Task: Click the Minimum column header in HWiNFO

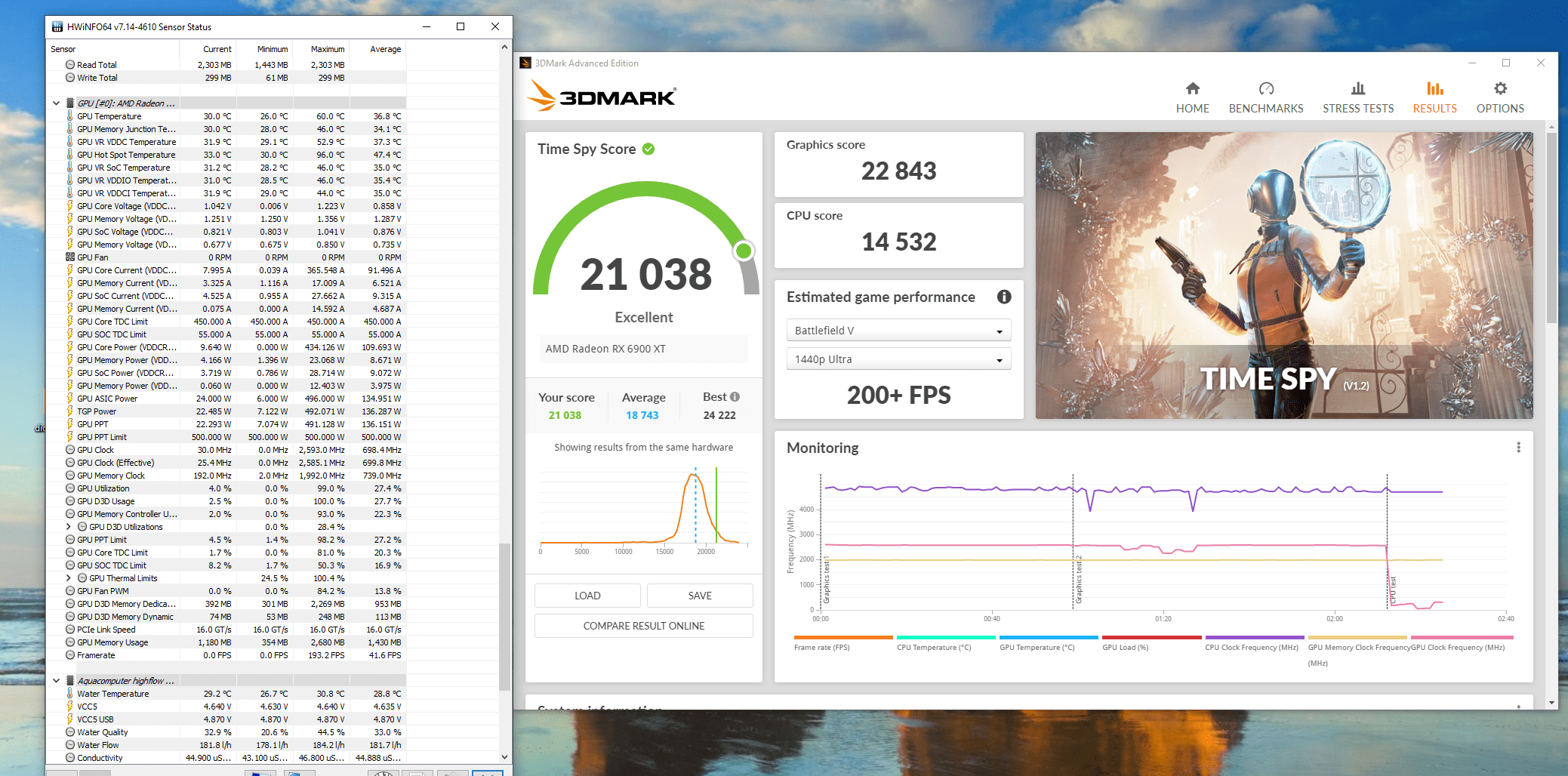Action: pyautogui.click(x=264, y=49)
